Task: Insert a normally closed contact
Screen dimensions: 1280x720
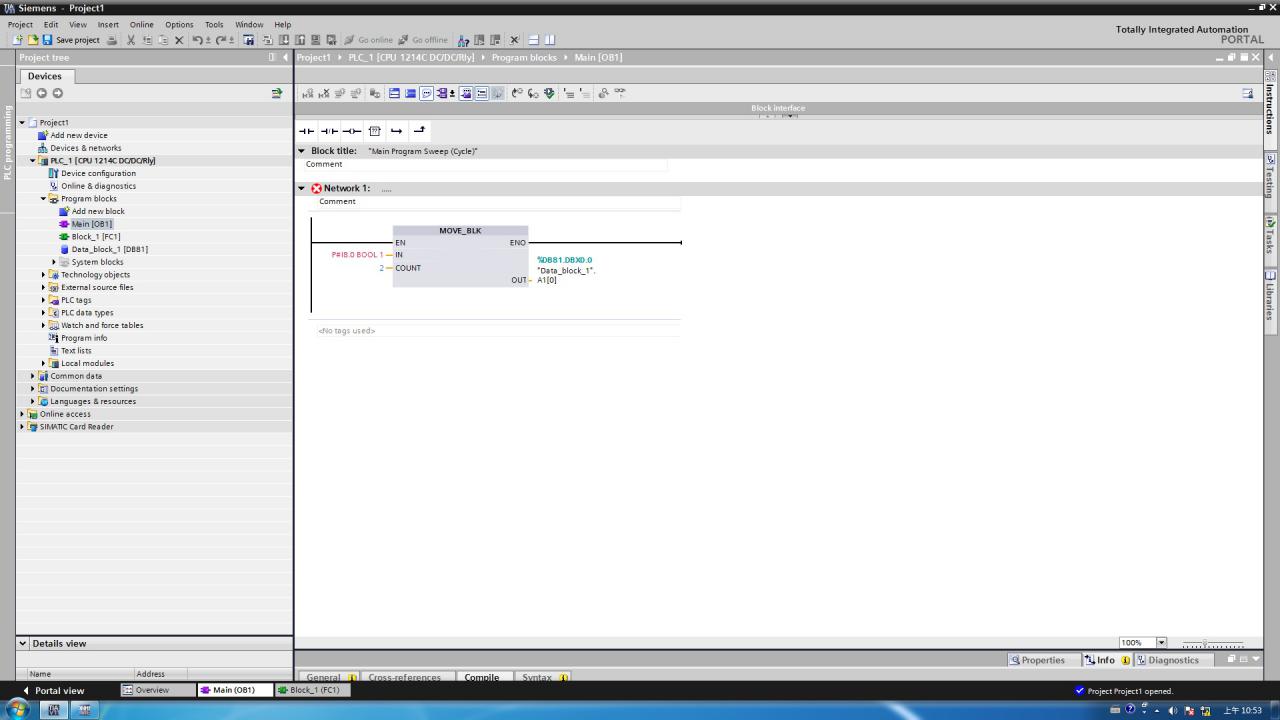Action: 329,131
